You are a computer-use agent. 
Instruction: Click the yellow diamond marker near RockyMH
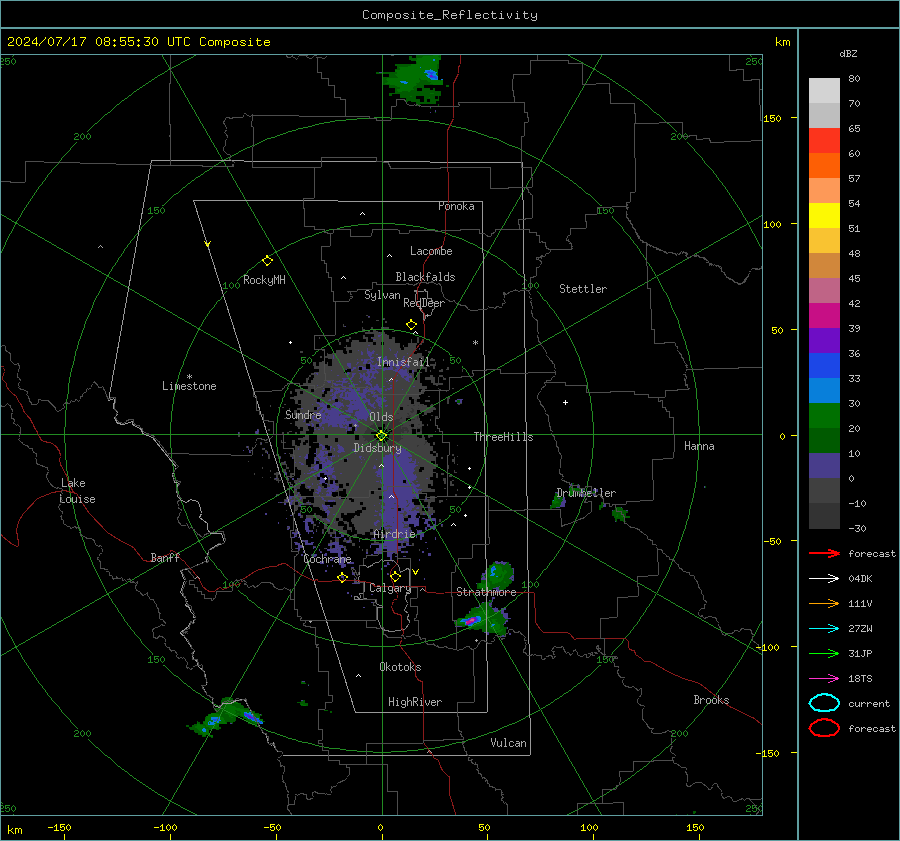coord(267,261)
